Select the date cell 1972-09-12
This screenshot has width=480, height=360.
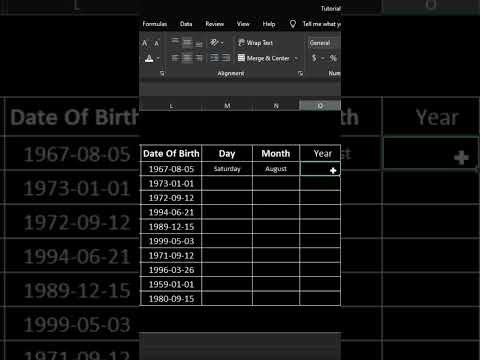pos(171,198)
